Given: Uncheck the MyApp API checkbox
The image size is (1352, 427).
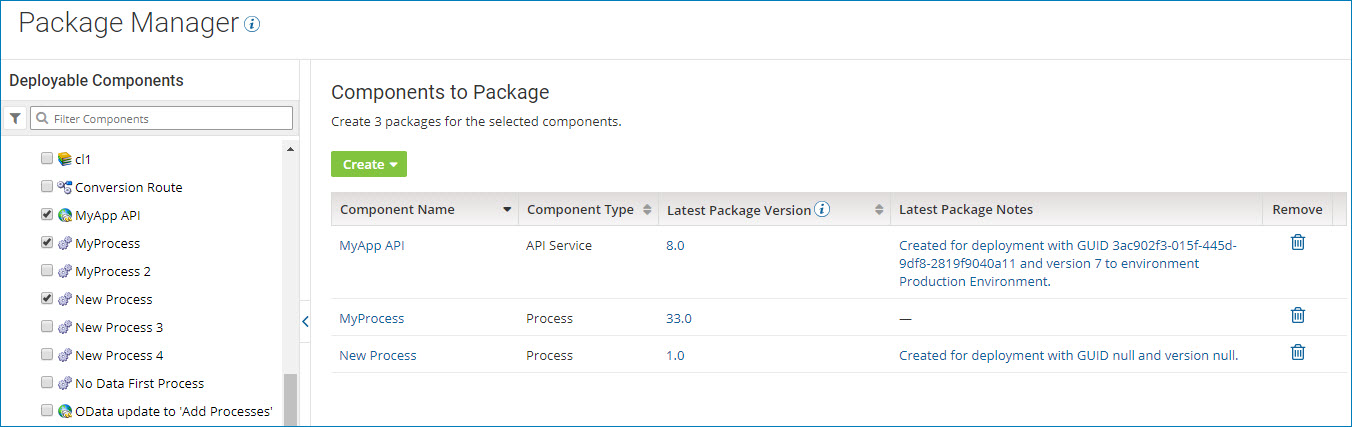Looking at the screenshot, I should (x=47, y=214).
